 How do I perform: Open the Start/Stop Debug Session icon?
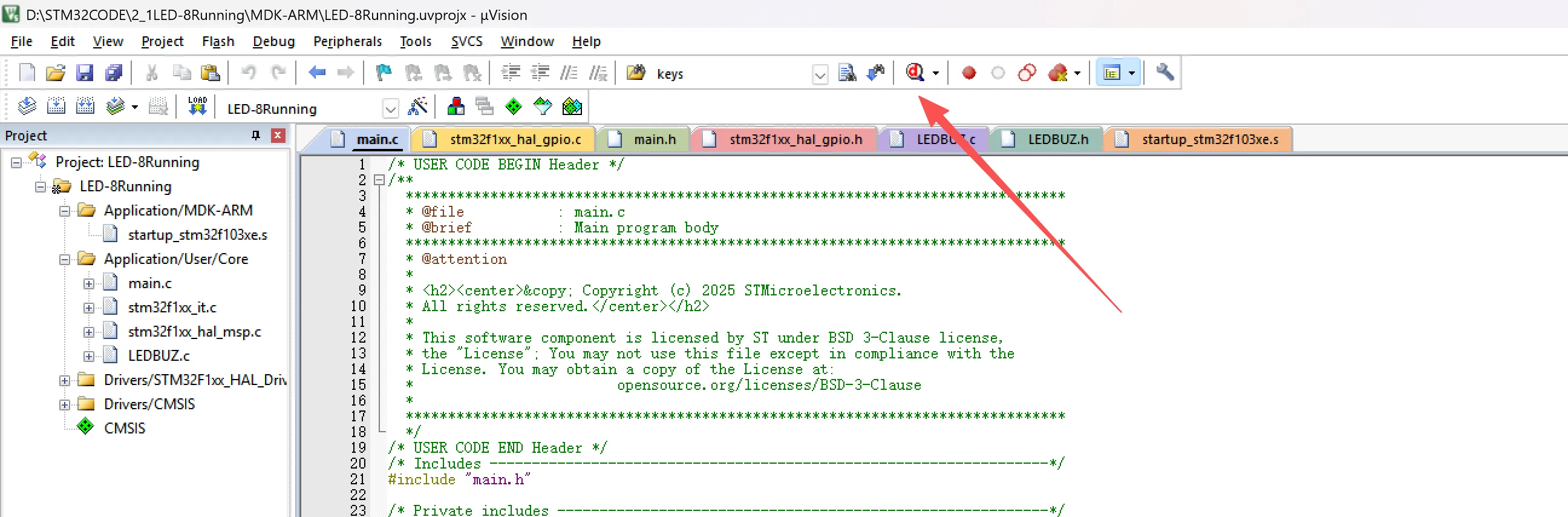915,73
